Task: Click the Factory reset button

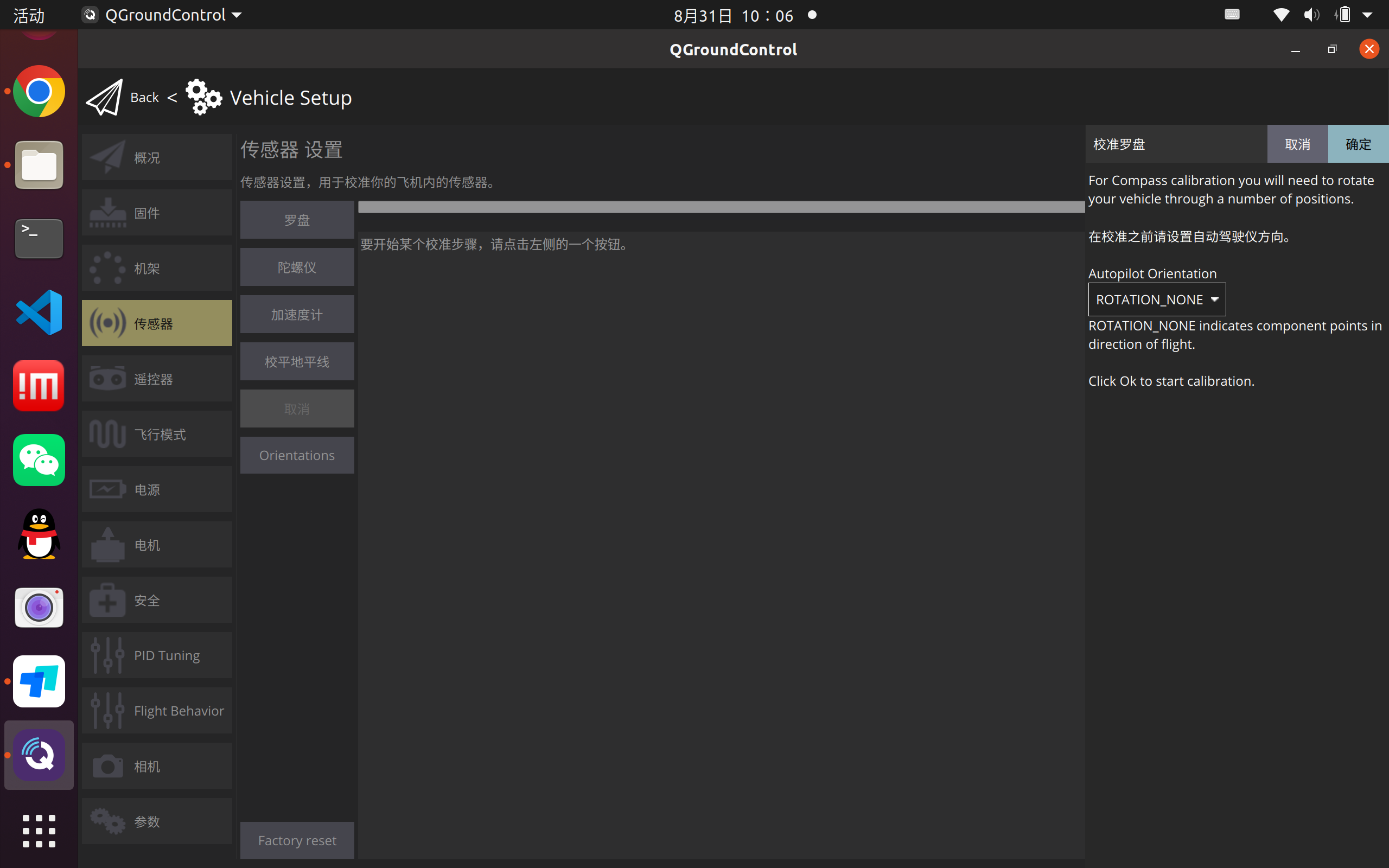Action: 297,840
